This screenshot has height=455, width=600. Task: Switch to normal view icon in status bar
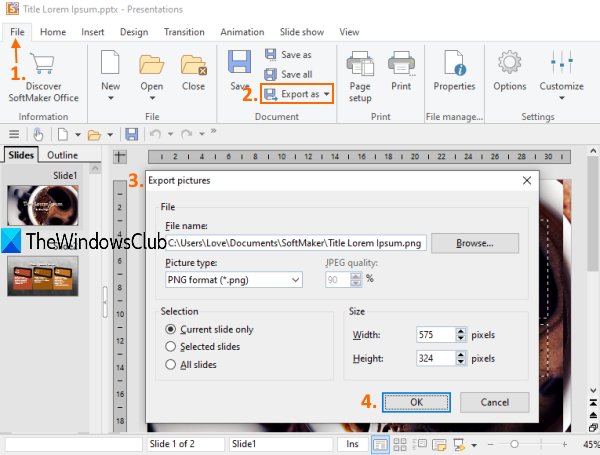pos(380,445)
